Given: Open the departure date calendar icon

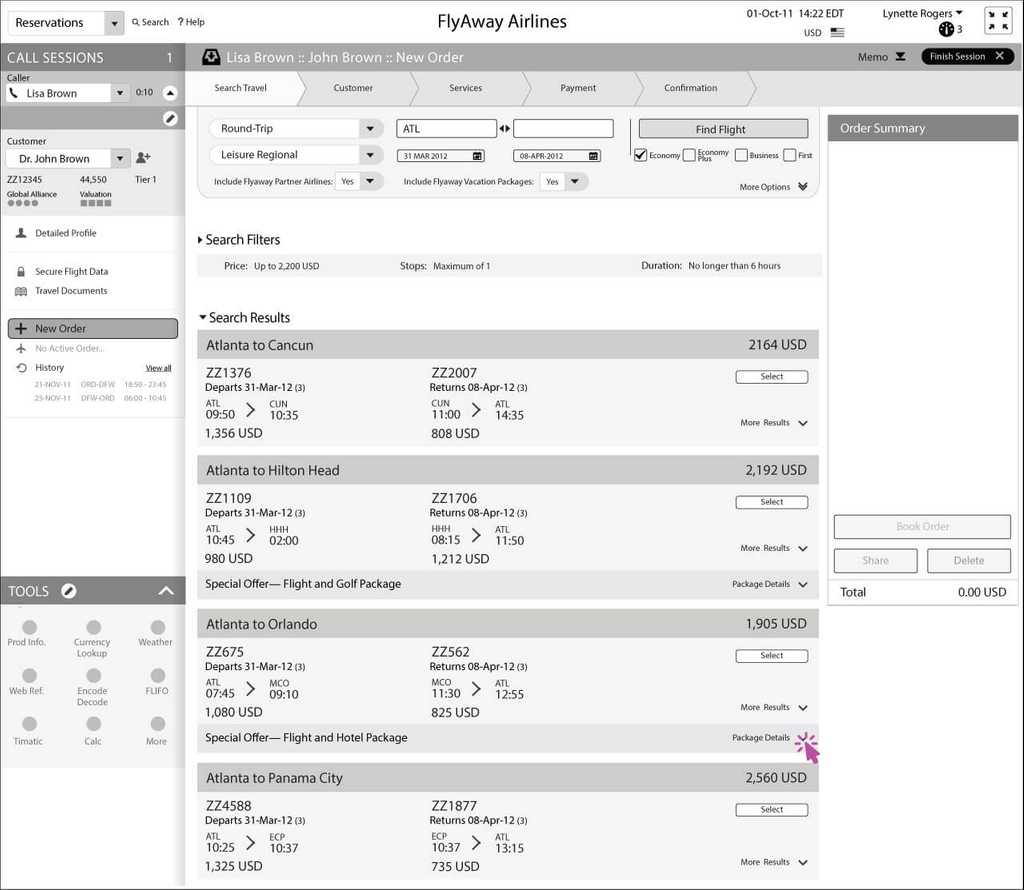Looking at the screenshot, I should (x=477, y=156).
